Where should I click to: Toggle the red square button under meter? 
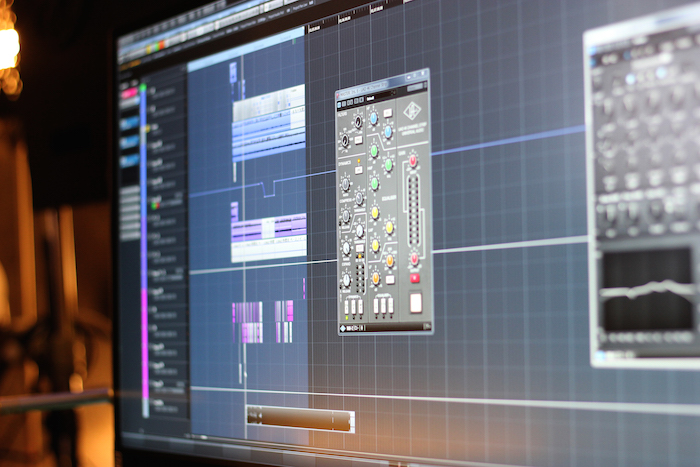coord(415,278)
